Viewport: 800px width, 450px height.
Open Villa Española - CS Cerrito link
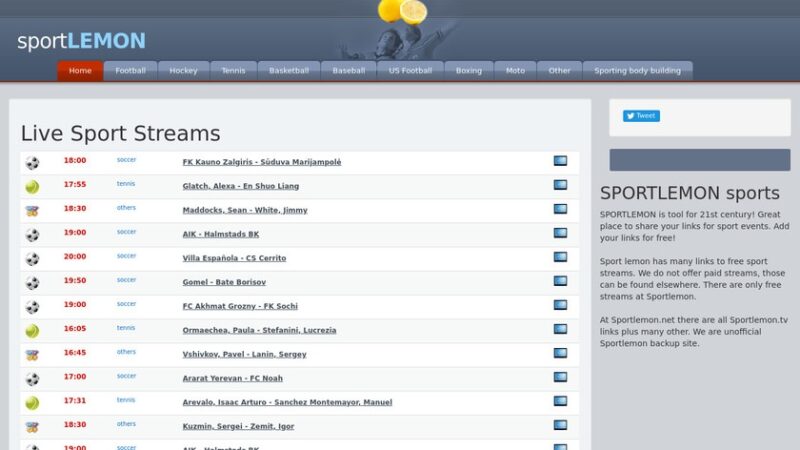(x=234, y=258)
